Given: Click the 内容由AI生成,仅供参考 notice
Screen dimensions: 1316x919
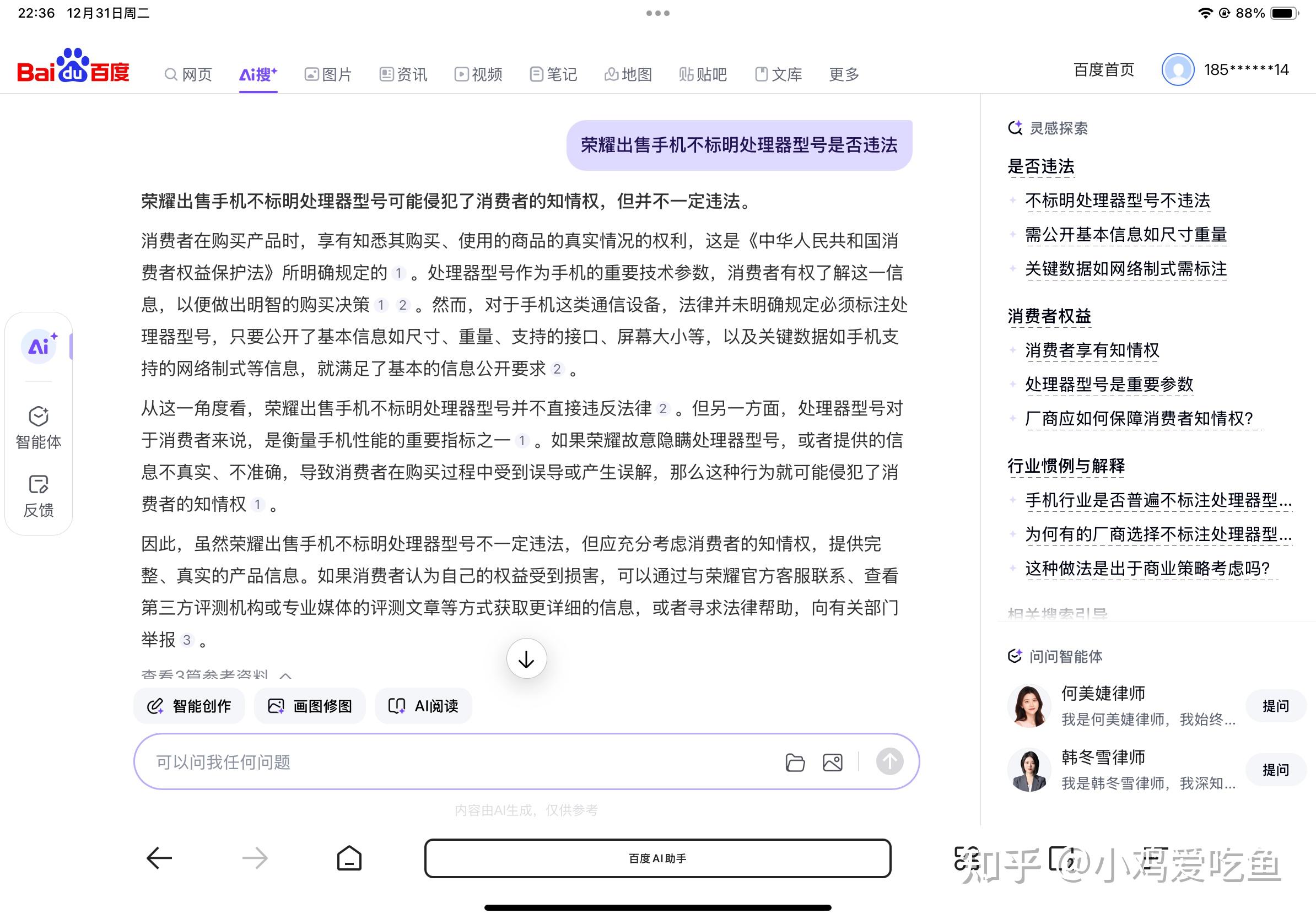Looking at the screenshot, I should (526, 810).
